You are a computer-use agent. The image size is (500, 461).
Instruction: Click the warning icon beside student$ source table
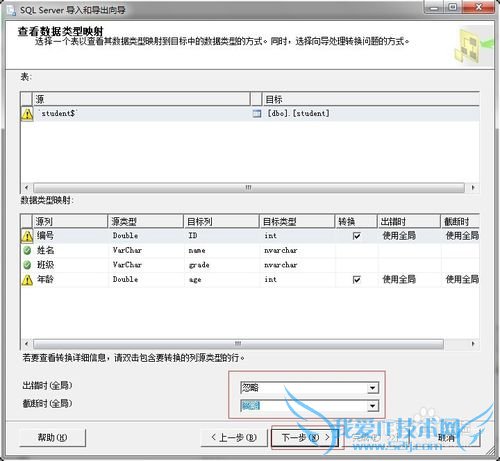click(27, 114)
